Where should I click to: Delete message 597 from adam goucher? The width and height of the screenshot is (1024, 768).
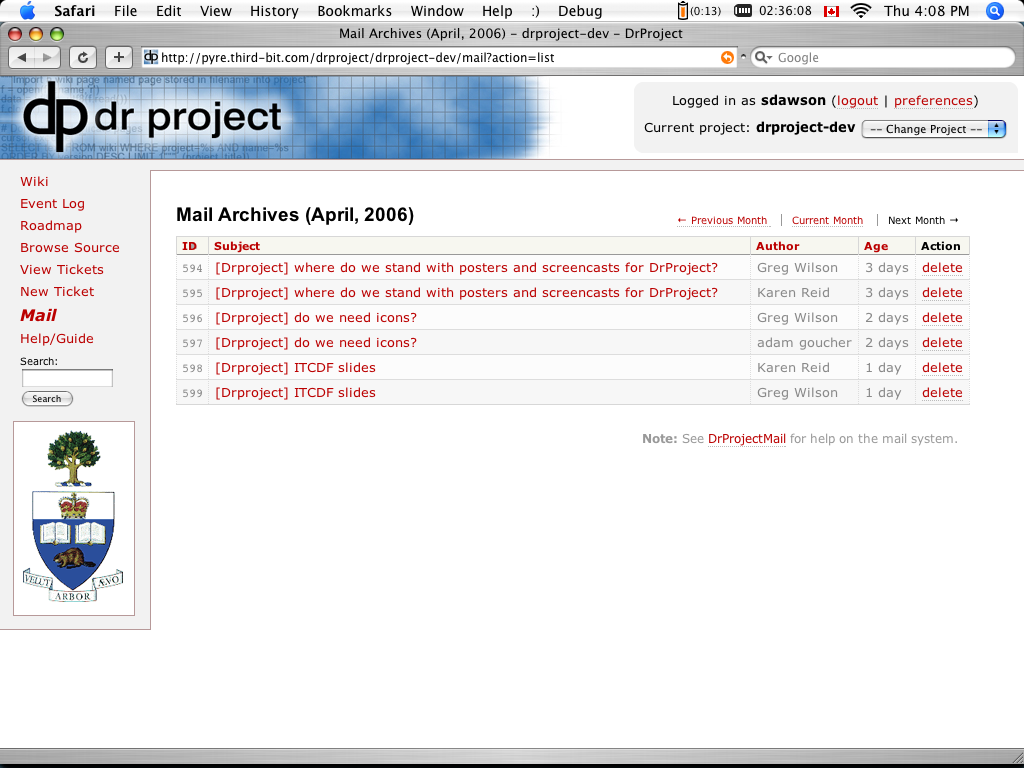(942, 342)
